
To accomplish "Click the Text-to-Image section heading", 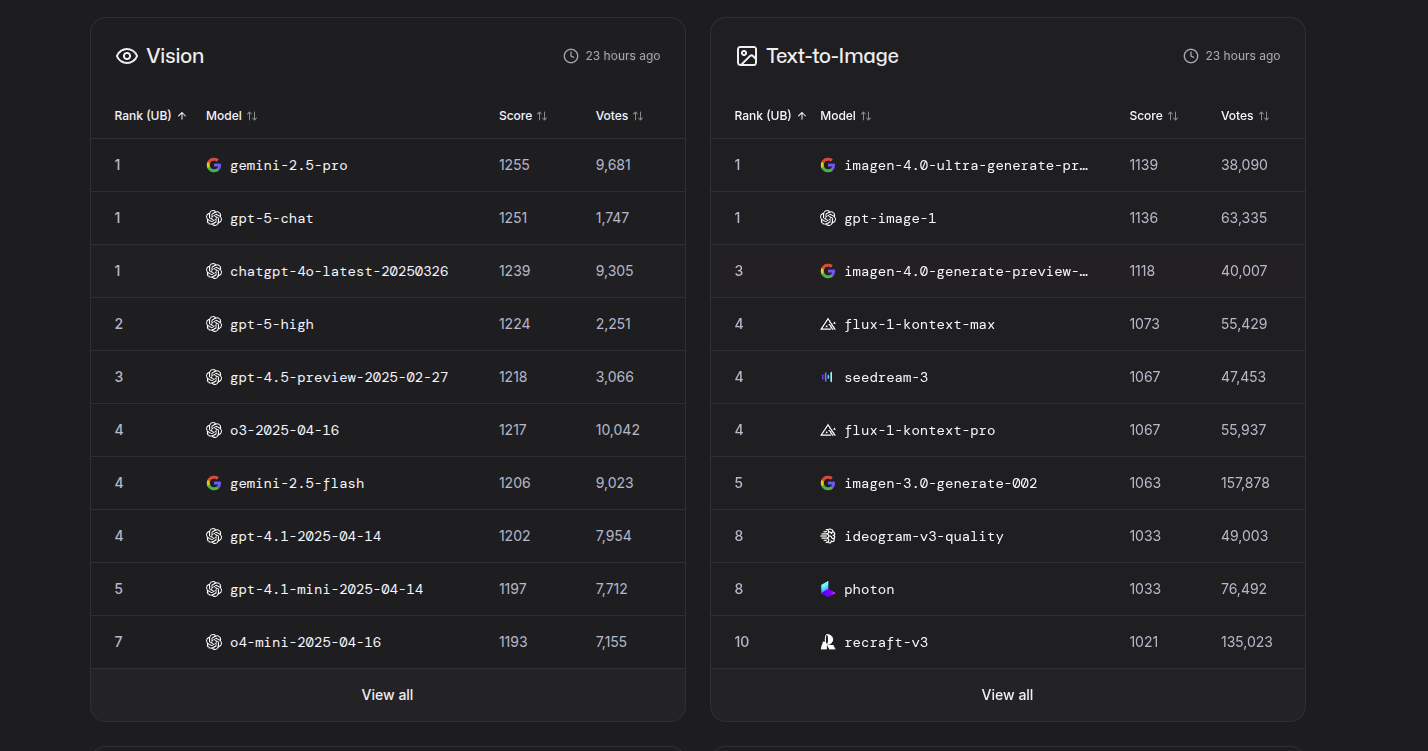I will (x=832, y=56).
